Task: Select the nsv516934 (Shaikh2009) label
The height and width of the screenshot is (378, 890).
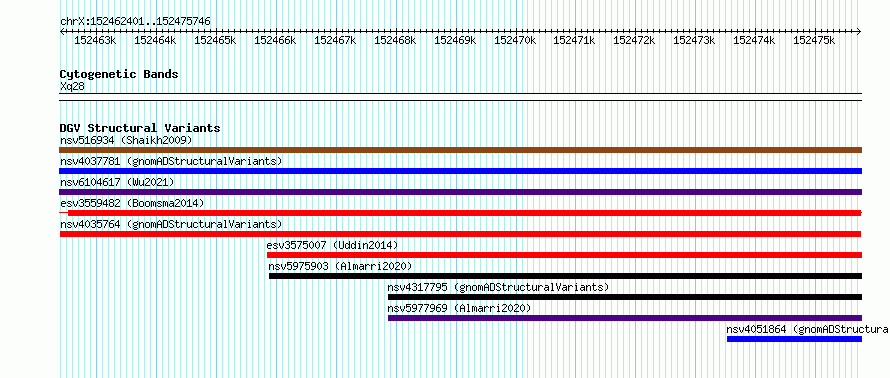Action: pyautogui.click(x=127, y=140)
